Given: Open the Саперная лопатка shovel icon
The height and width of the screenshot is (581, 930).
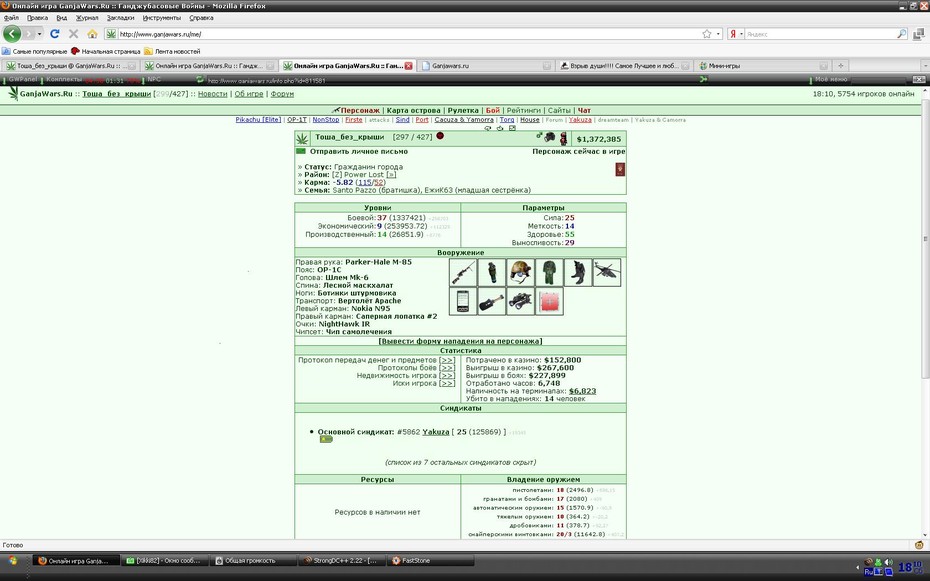Looking at the screenshot, I should [x=492, y=301].
